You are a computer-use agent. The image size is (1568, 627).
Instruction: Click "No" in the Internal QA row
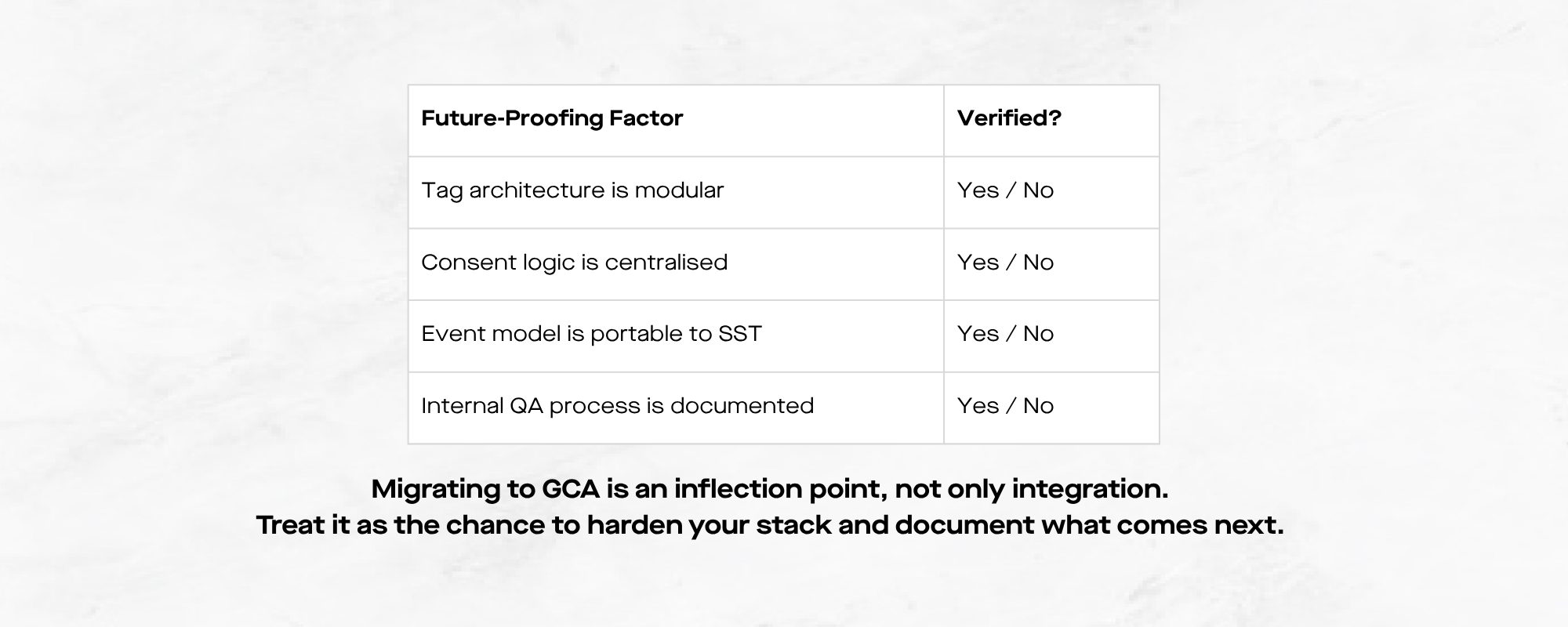click(x=1038, y=406)
